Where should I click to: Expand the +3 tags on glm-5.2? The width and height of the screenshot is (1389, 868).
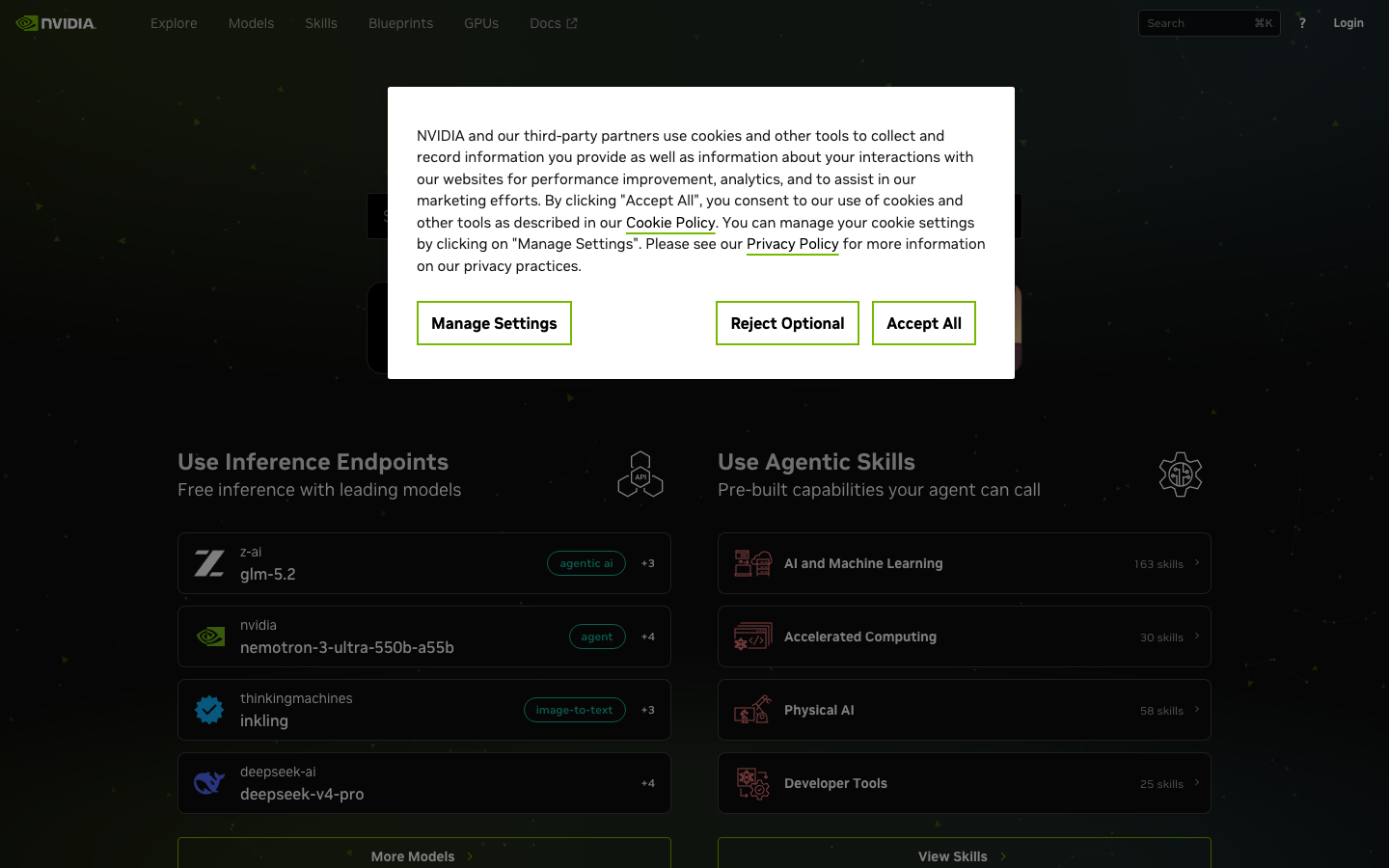(648, 563)
